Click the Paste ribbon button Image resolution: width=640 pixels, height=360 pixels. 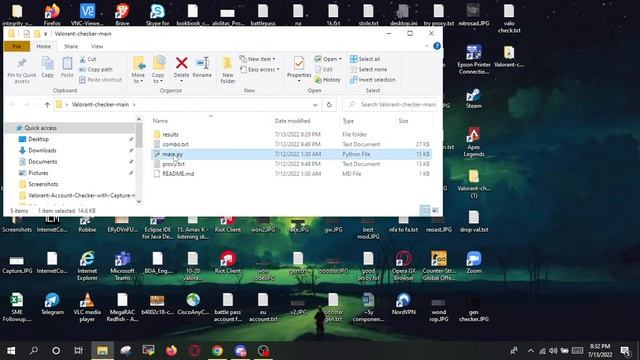point(67,68)
